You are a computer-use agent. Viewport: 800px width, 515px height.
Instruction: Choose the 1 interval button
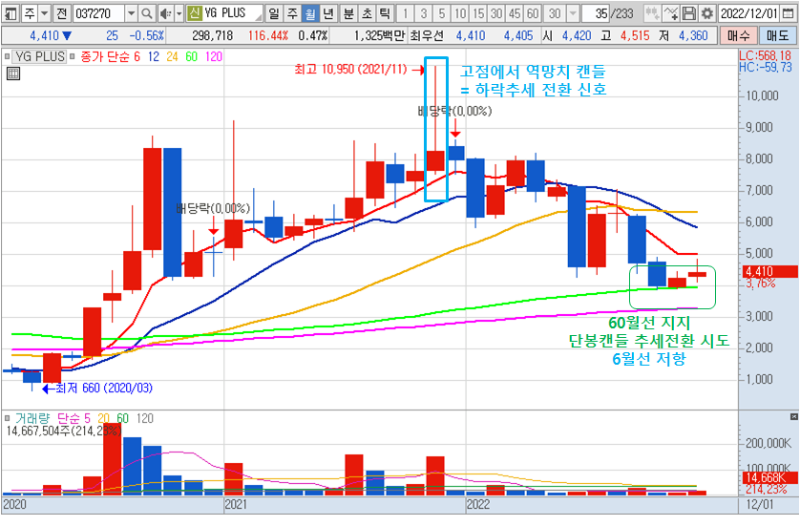click(x=405, y=13)
